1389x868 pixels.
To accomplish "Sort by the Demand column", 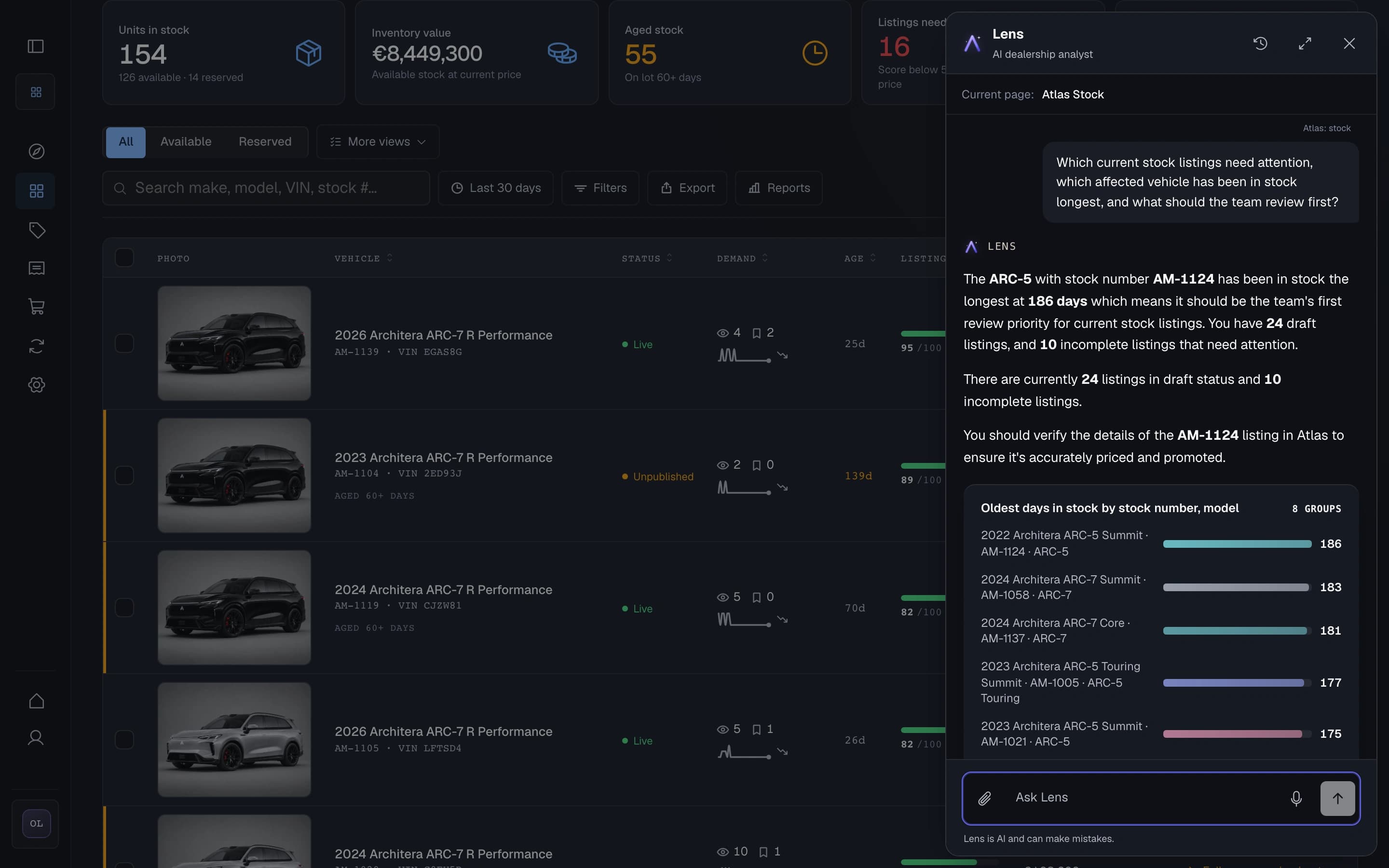I will [x=742, y=258].
